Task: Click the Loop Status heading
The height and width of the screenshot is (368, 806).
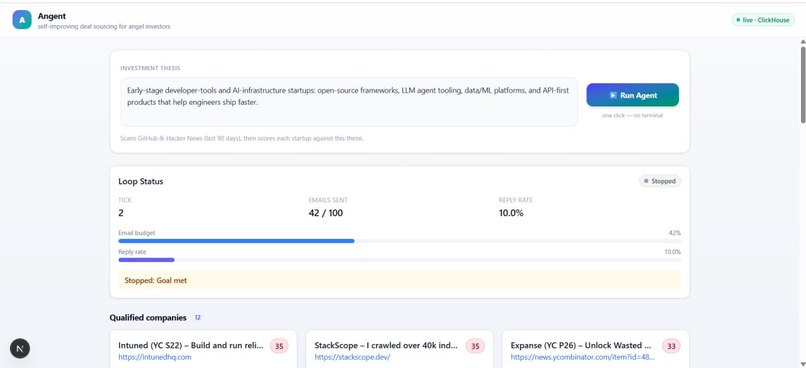Action: (x=141, y=181)
